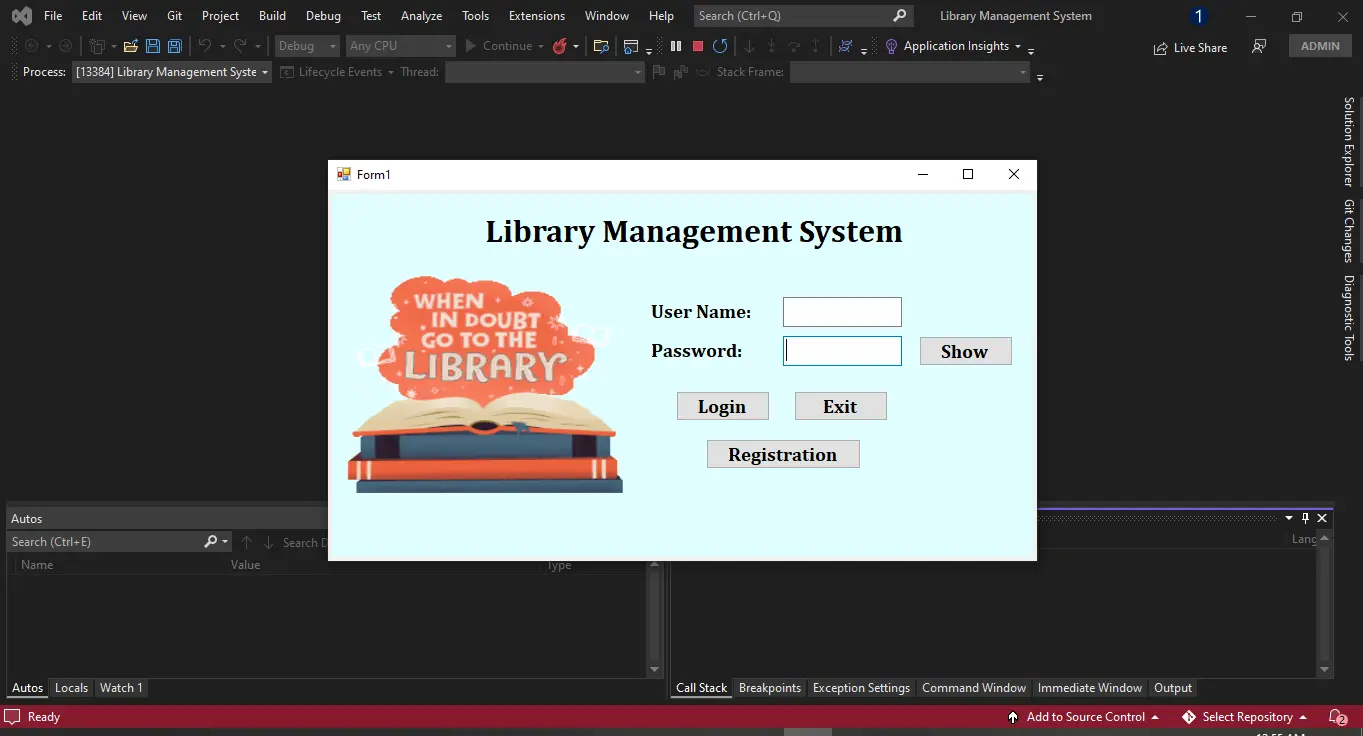The width and height of the screenshot is (1363, 736).
Task: Click Registration button in Form1
Action: click(782, 454)
